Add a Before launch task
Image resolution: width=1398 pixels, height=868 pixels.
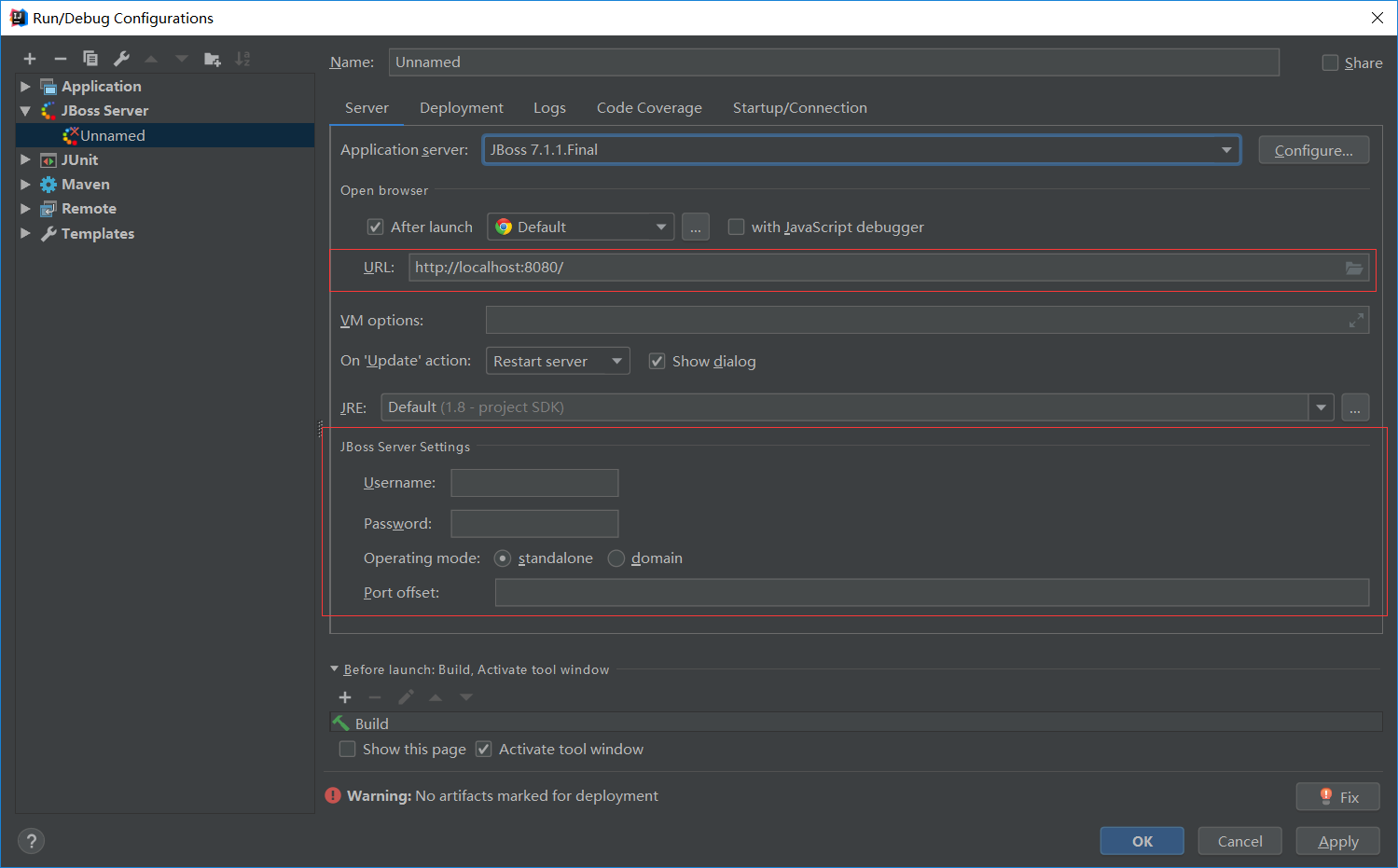pos(344,696)
